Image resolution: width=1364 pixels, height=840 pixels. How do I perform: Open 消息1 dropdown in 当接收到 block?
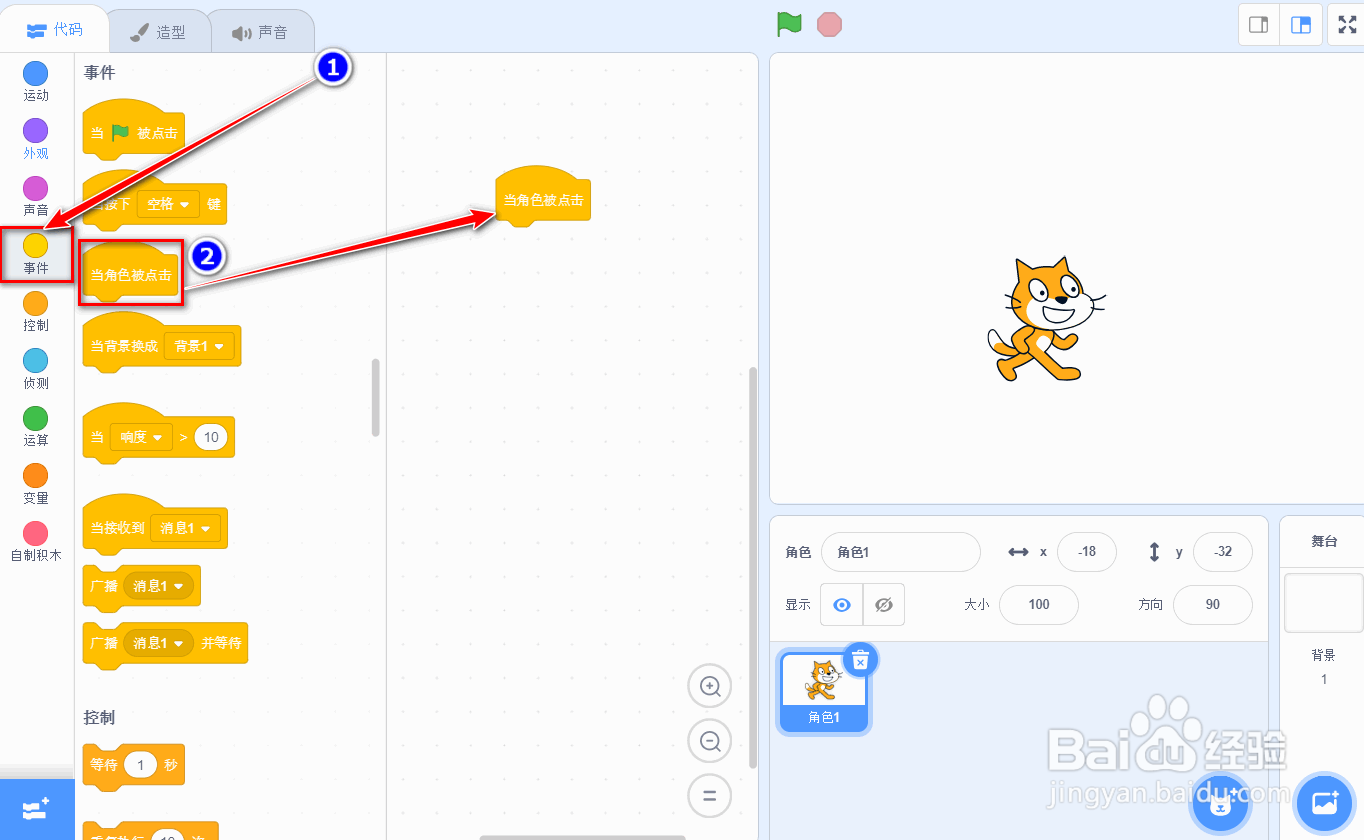point(185,528)
